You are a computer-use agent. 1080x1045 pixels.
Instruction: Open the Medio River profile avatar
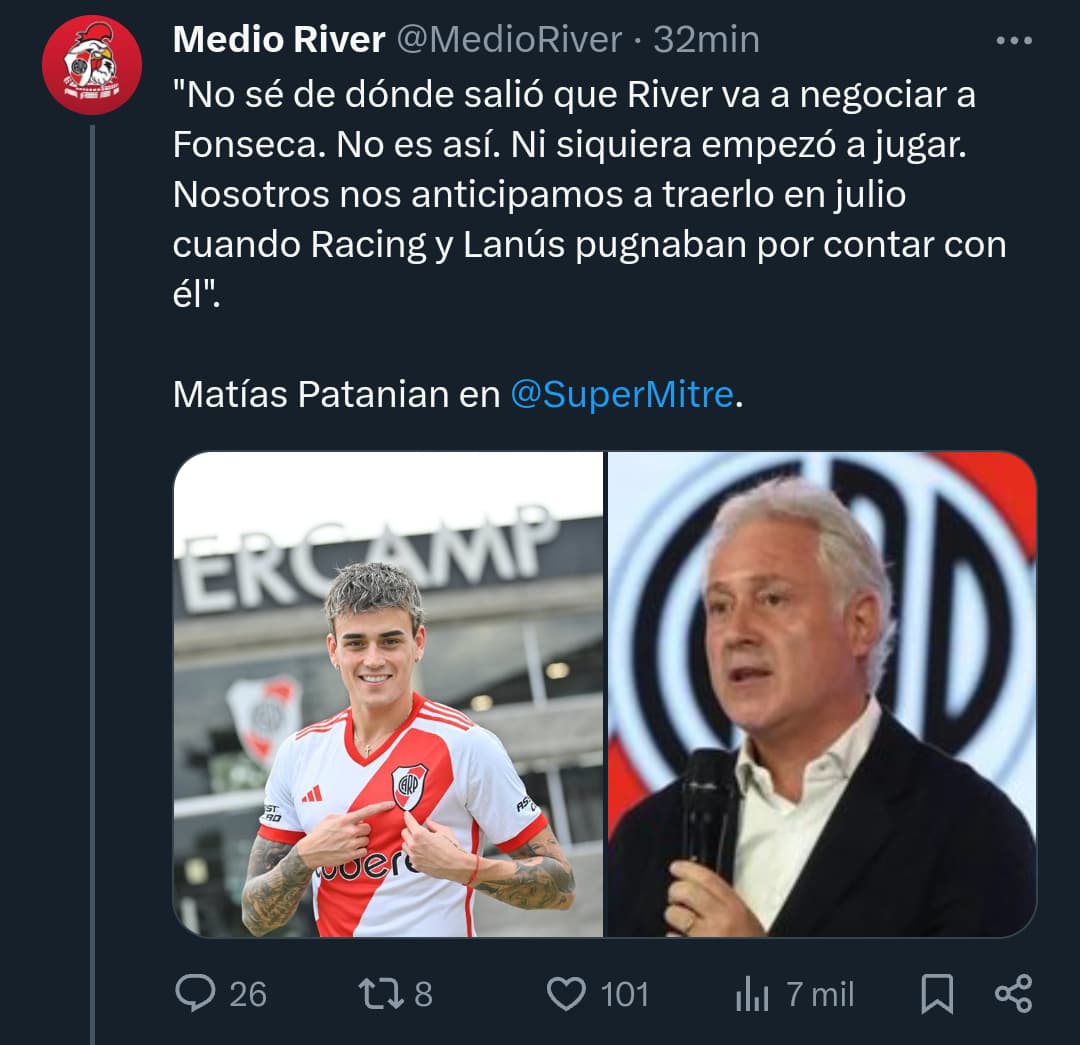[92, 64]
